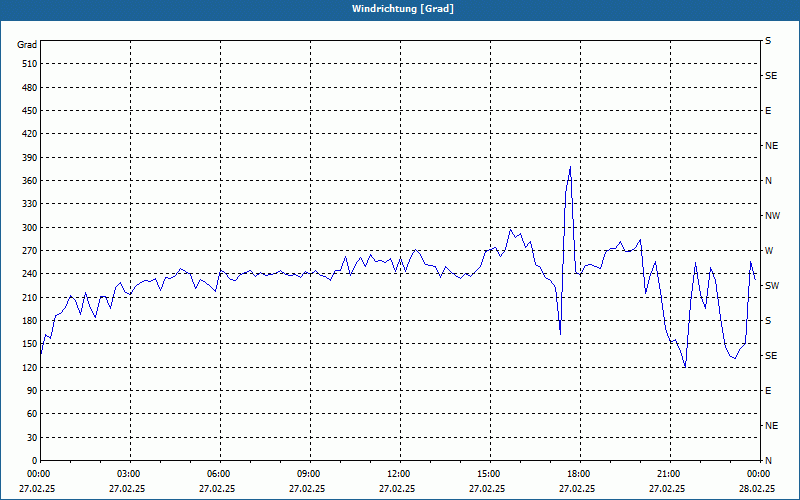Click the 270 y-axis value
Screen dimensions: 800x500
click(x=30, y=251)
